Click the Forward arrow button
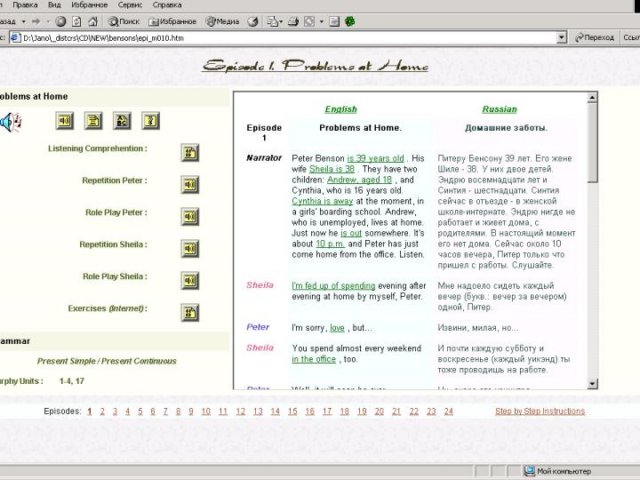 coord(36,21)
